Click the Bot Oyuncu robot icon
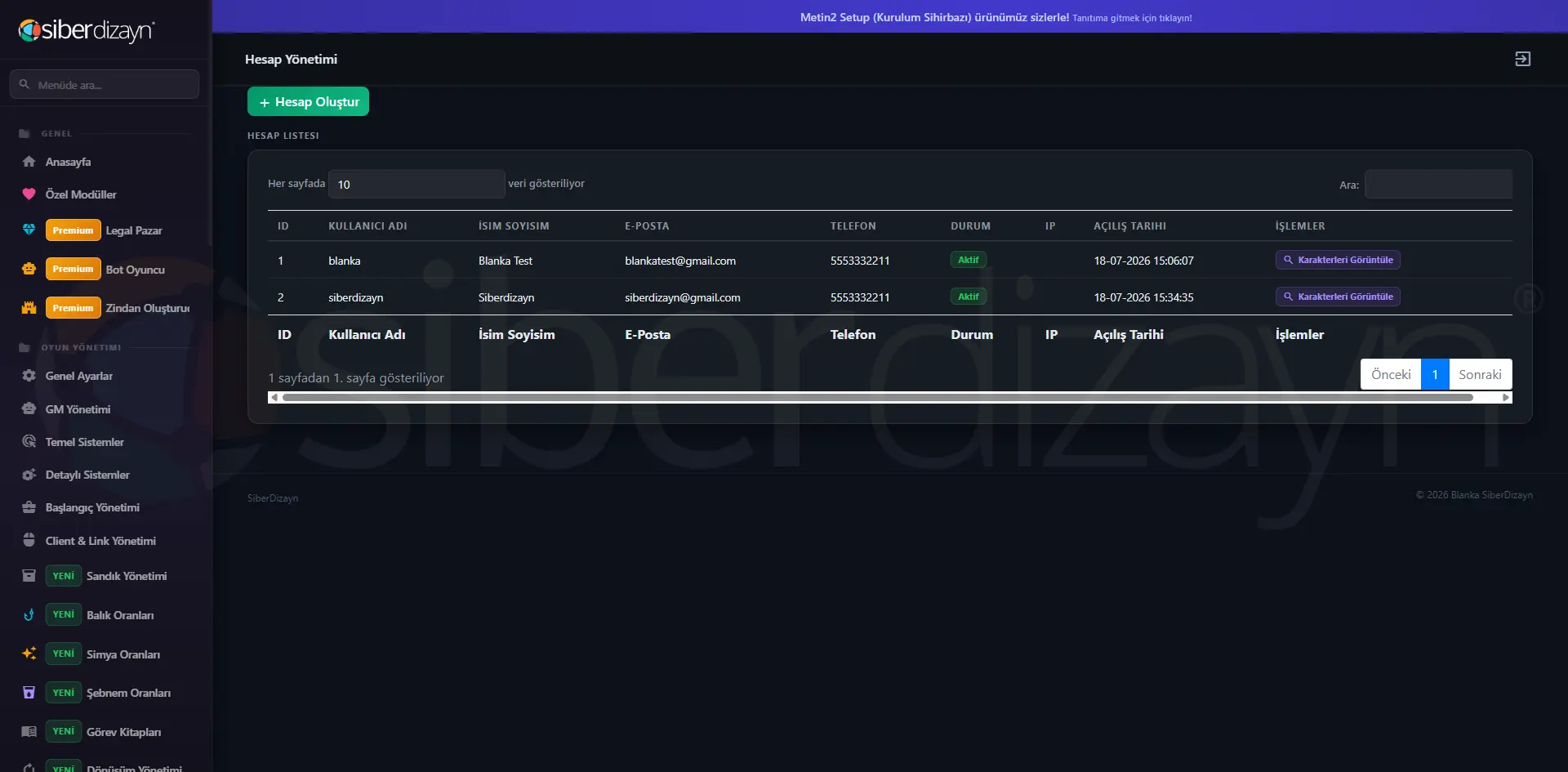Screen dimensions: 1568x772 coord(29,269)
